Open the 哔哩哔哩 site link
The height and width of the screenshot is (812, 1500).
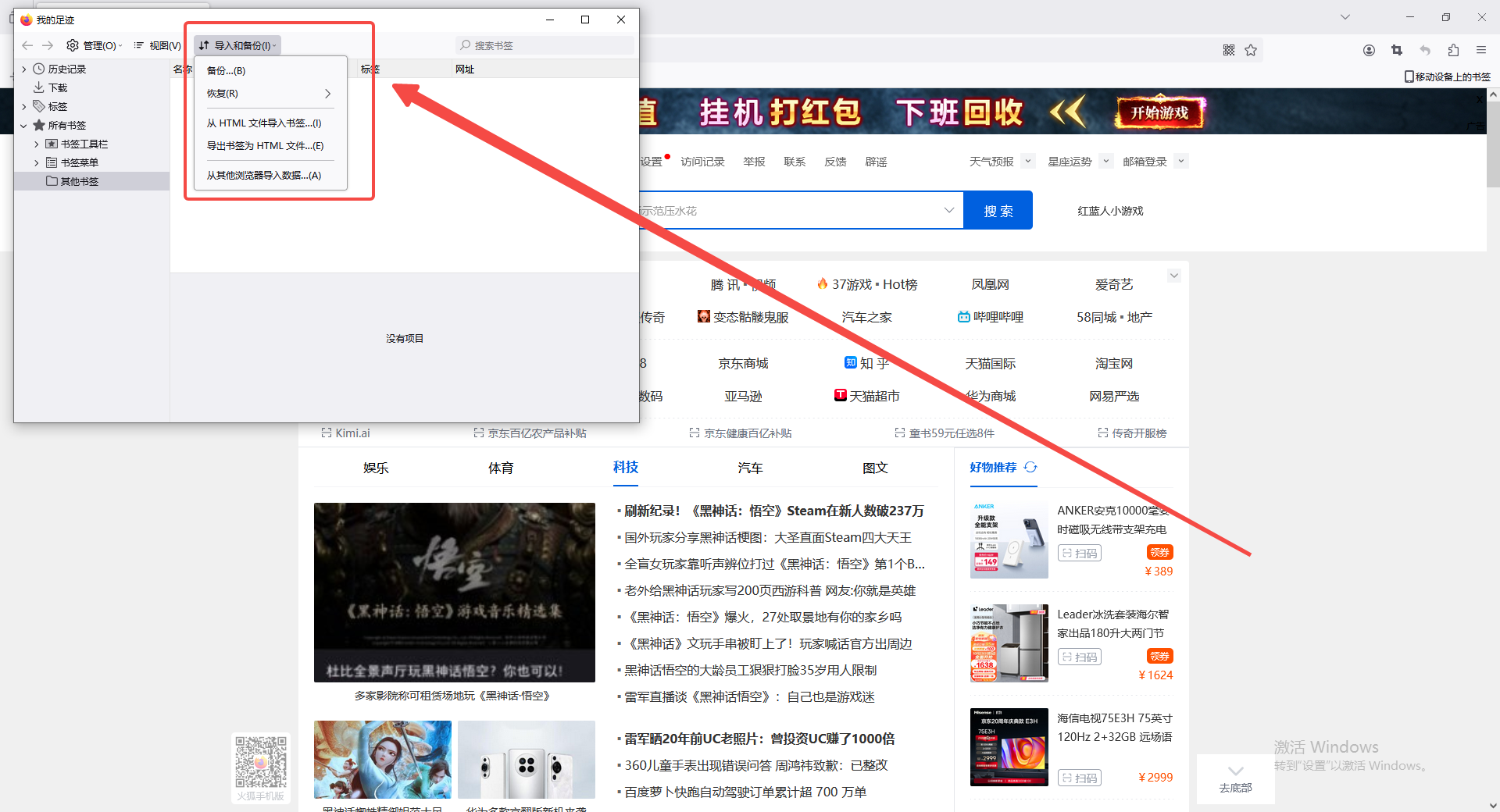(991, 317)
